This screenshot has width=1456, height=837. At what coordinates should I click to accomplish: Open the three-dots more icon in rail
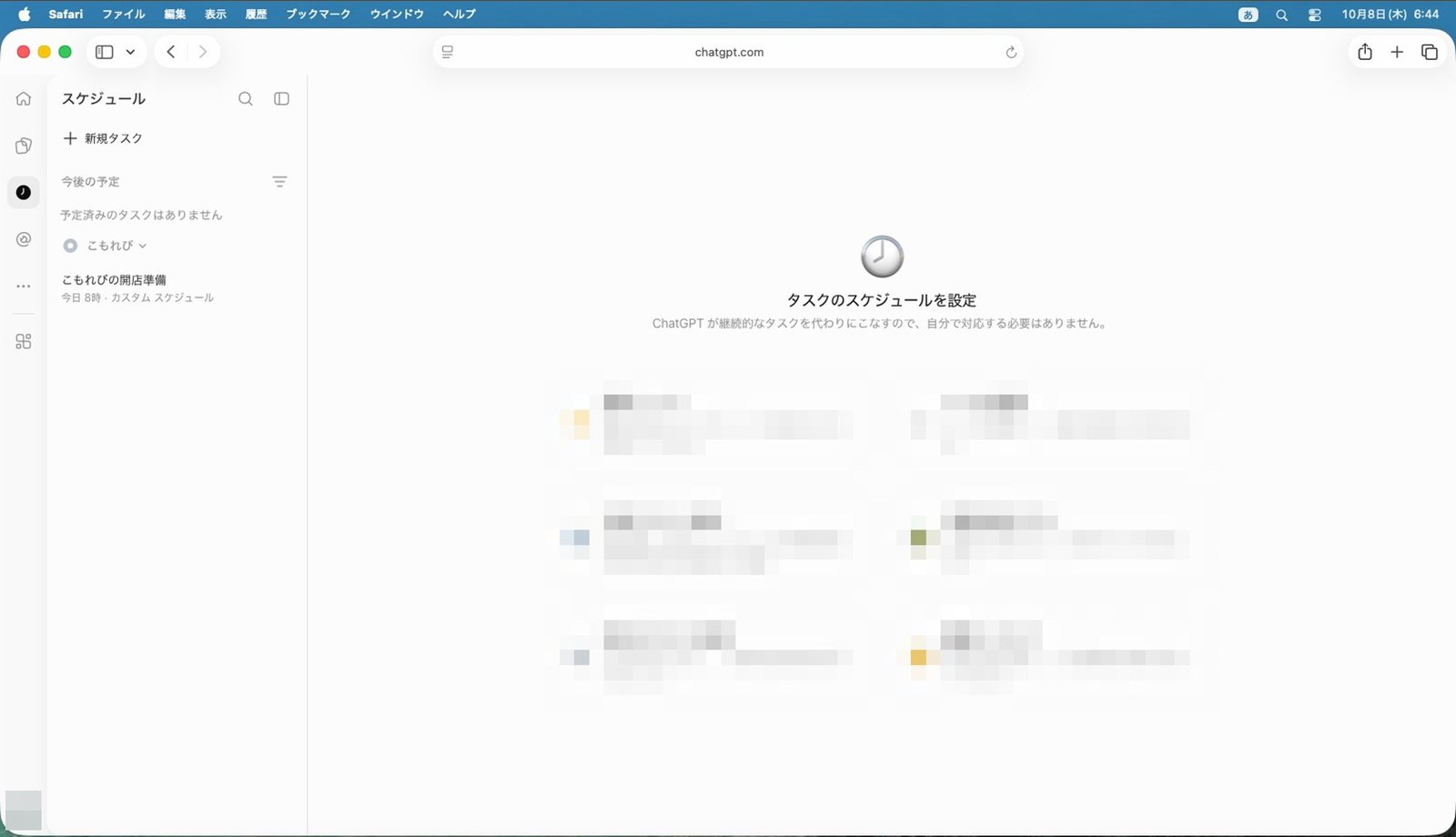click(x=24, y=287)
